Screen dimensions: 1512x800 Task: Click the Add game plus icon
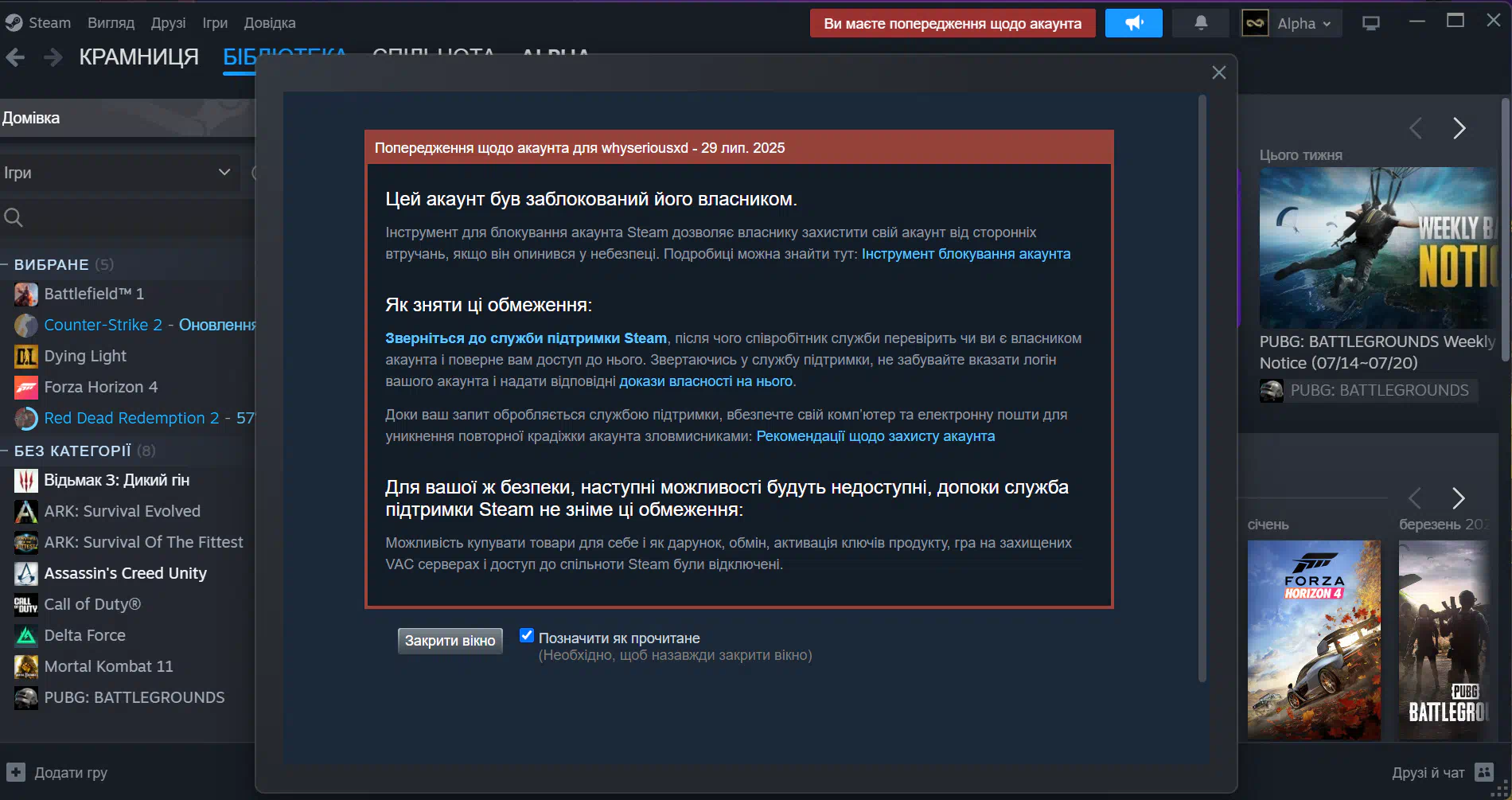(x=16, y=772)
